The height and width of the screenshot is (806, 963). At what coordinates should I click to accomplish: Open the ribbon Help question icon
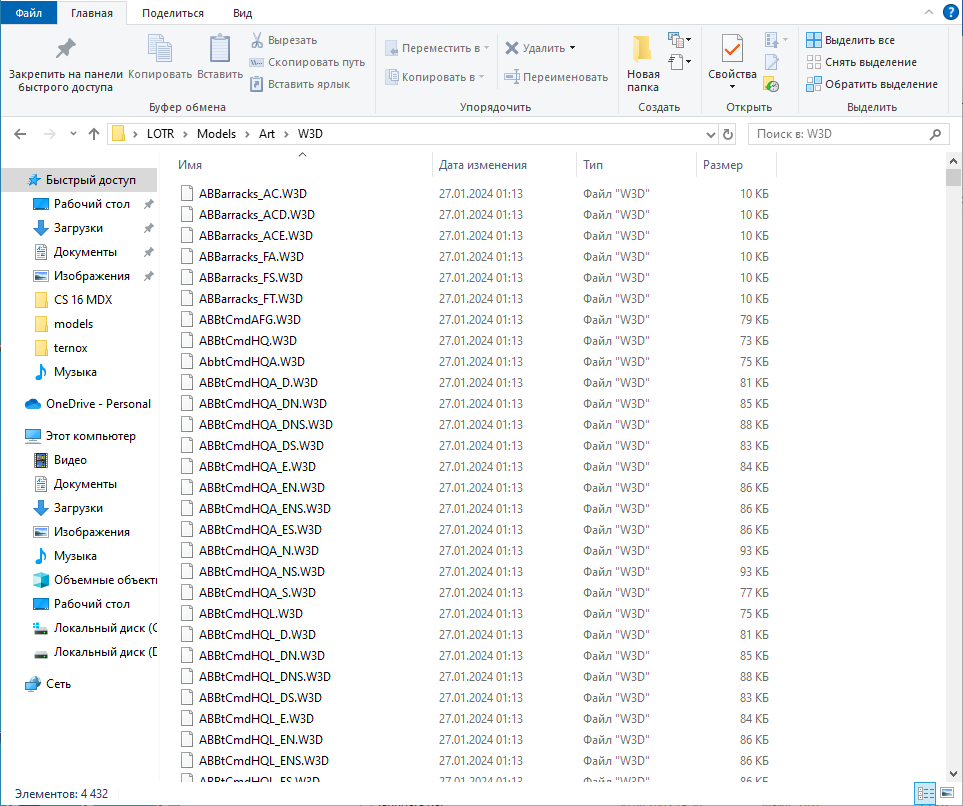(x=951, y=12)
